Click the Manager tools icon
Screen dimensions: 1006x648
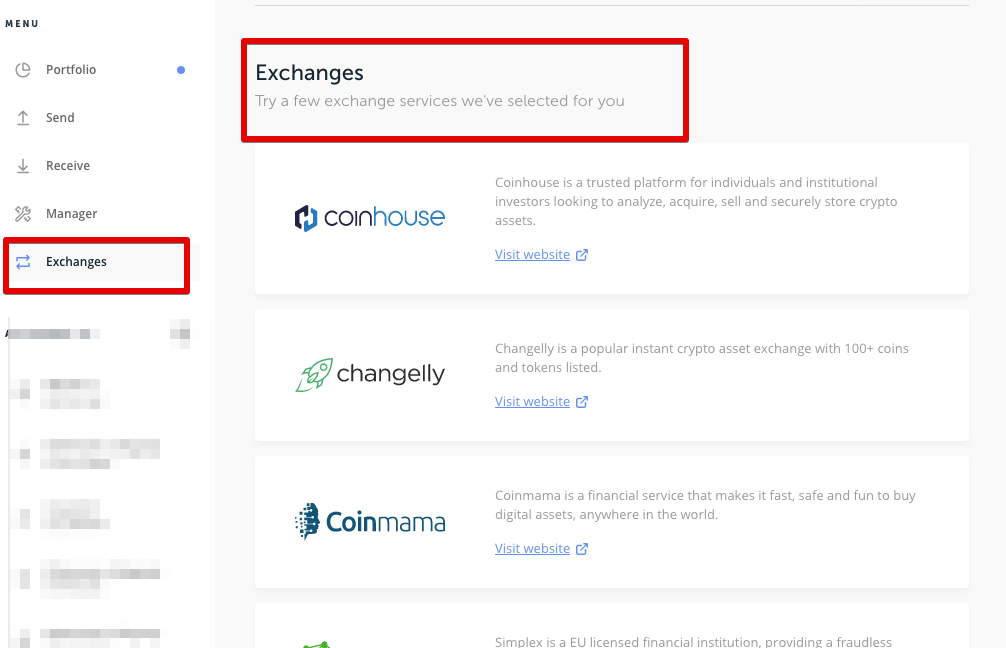pos(24,214)
